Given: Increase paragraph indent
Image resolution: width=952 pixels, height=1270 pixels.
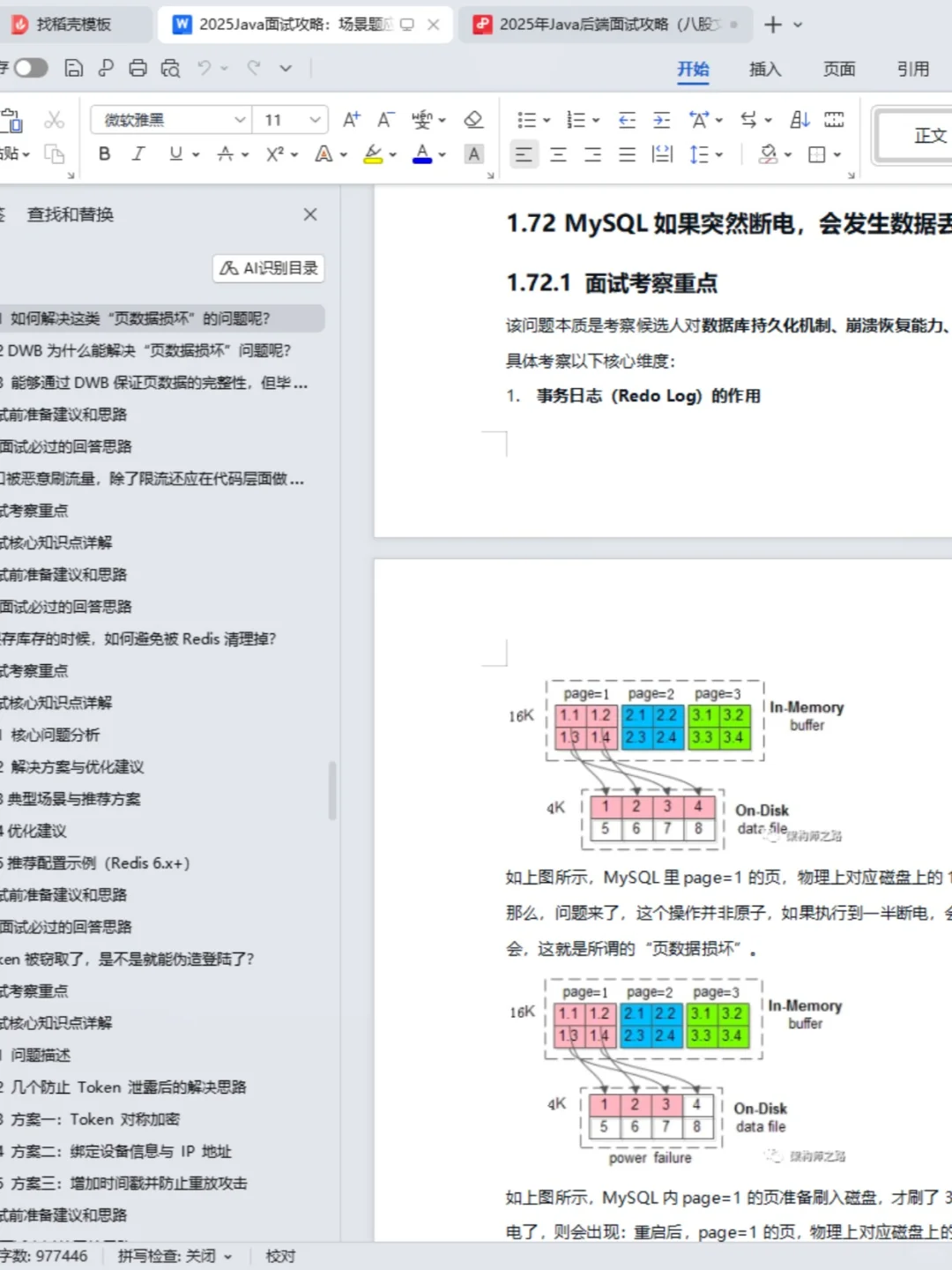Looking at the screenshot, I should coord(661,120).
